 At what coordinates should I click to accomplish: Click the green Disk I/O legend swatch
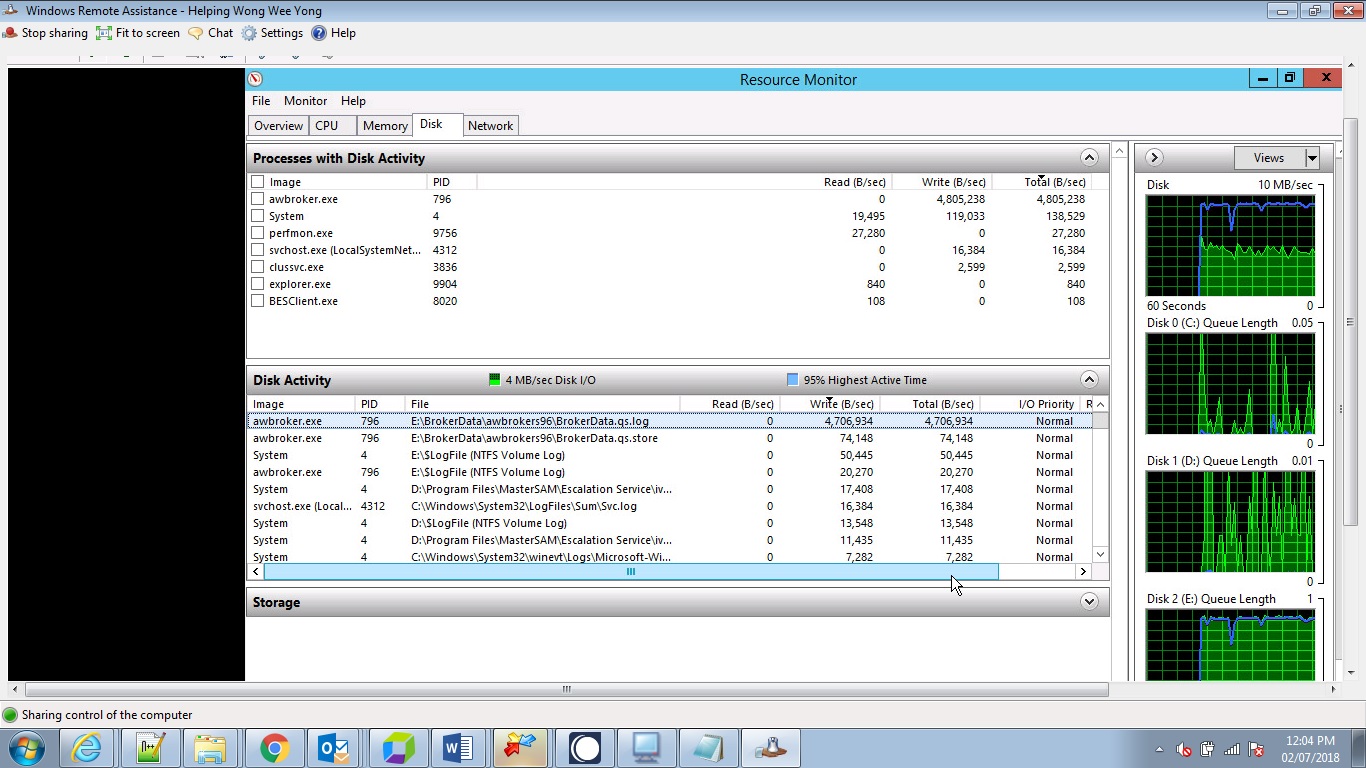click(494, 380)
